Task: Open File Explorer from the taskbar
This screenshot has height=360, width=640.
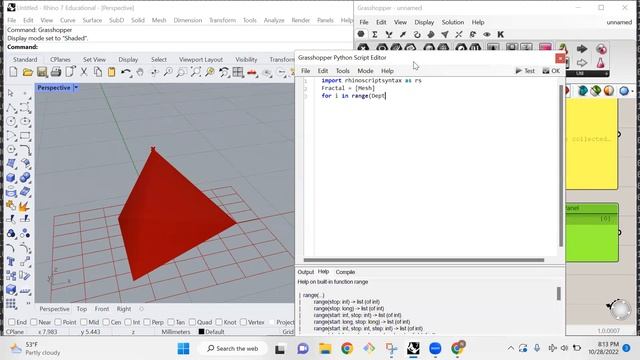Action: tap(325, 348)
